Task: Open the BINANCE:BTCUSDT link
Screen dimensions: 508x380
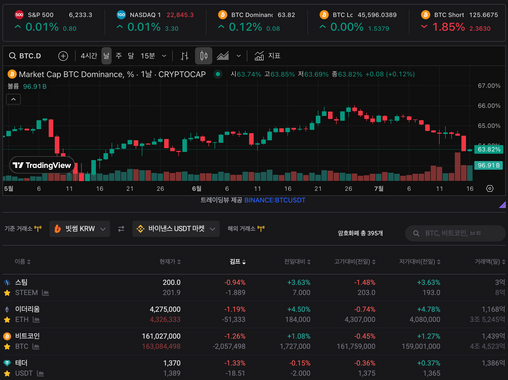Action: (275, 200)
